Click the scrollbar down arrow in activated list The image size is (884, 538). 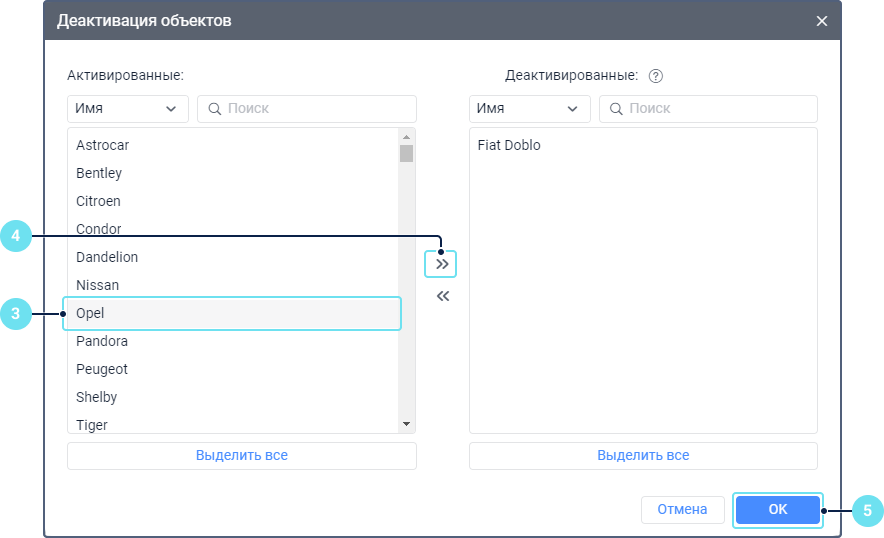click(x=406, y=424)
